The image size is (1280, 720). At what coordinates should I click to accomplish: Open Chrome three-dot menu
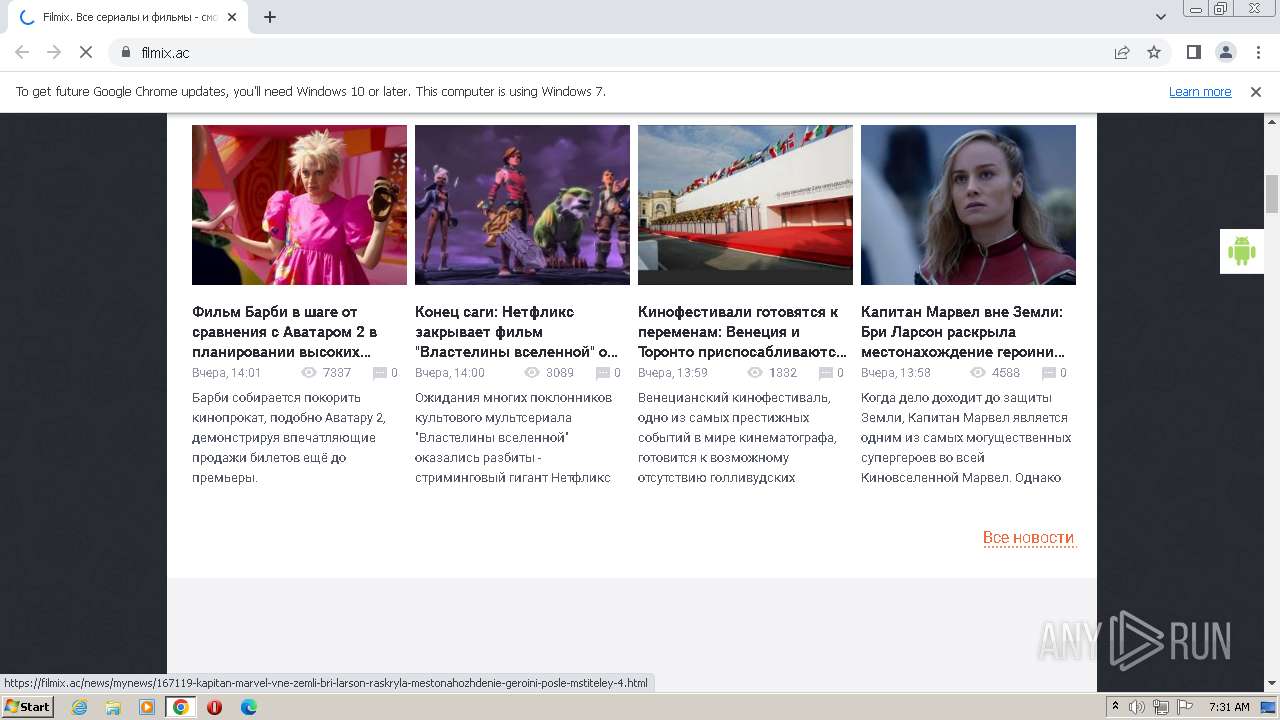tap(1257, 52)
